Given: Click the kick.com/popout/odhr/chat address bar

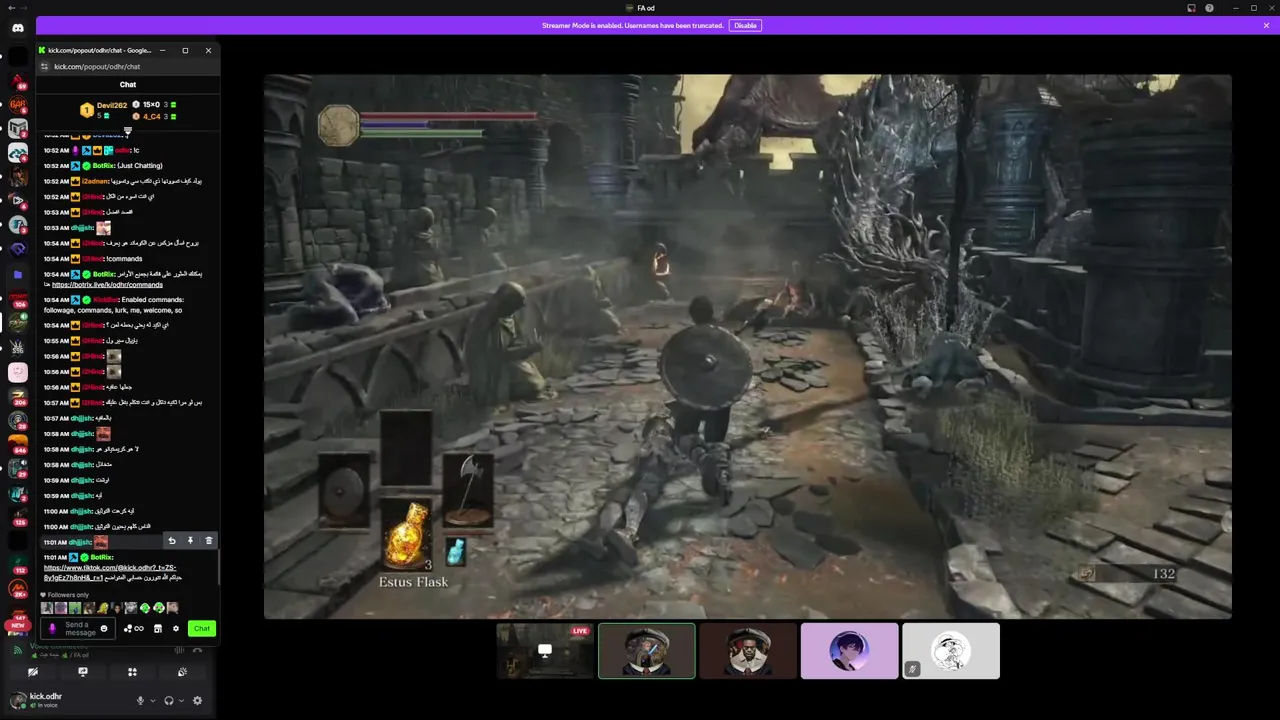Looking at the screenshot, I should coord(130,67).
